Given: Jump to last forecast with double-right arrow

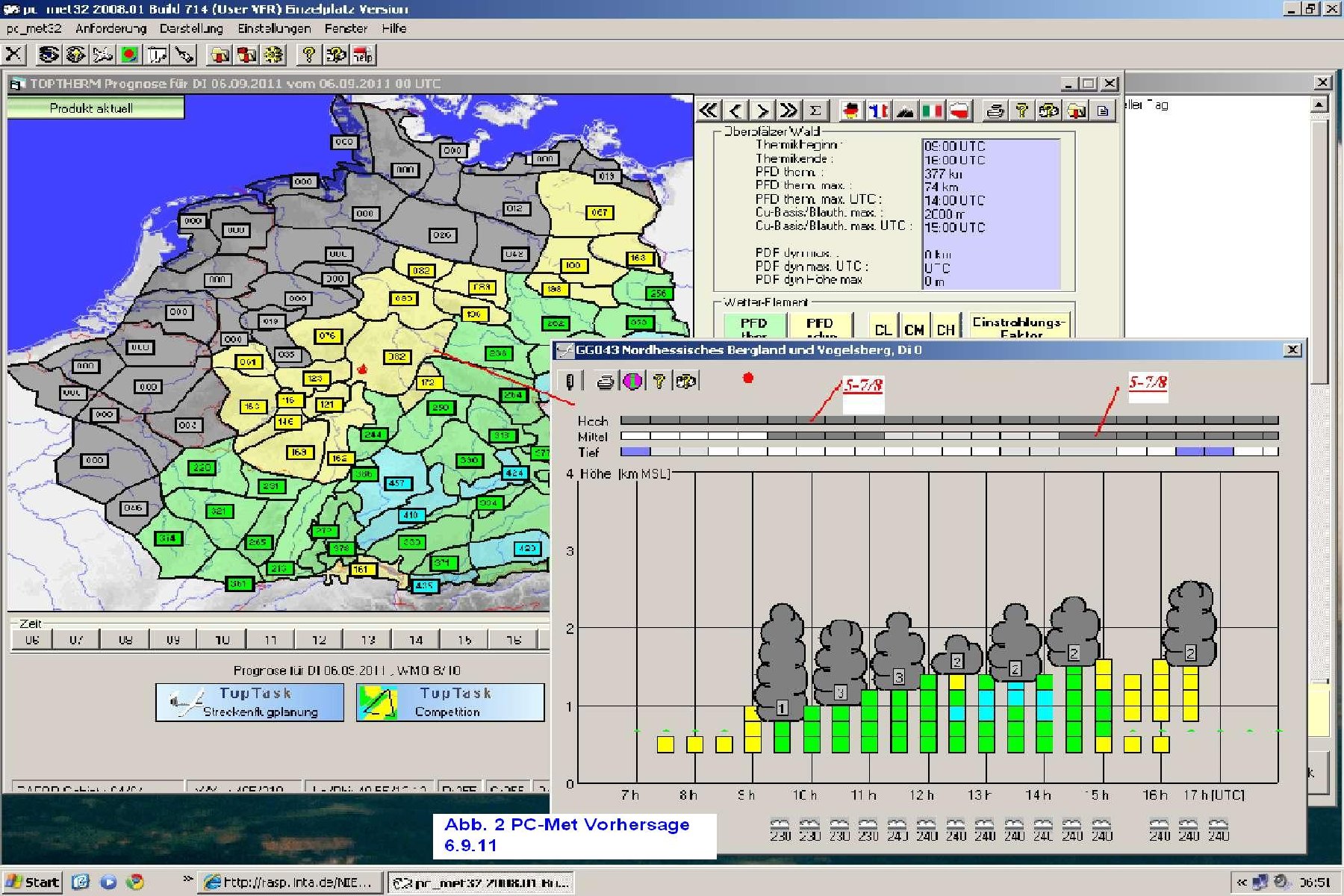Looking at the screenshot, I should (788, 111).
